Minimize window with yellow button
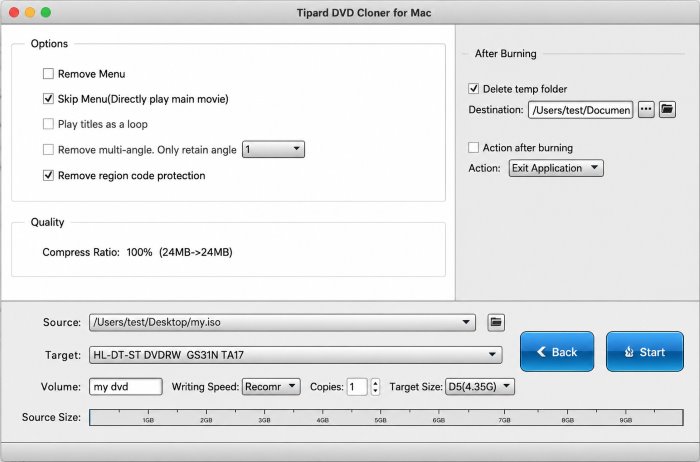This screenshot has height=462, width=700. [x=30, y=12]
